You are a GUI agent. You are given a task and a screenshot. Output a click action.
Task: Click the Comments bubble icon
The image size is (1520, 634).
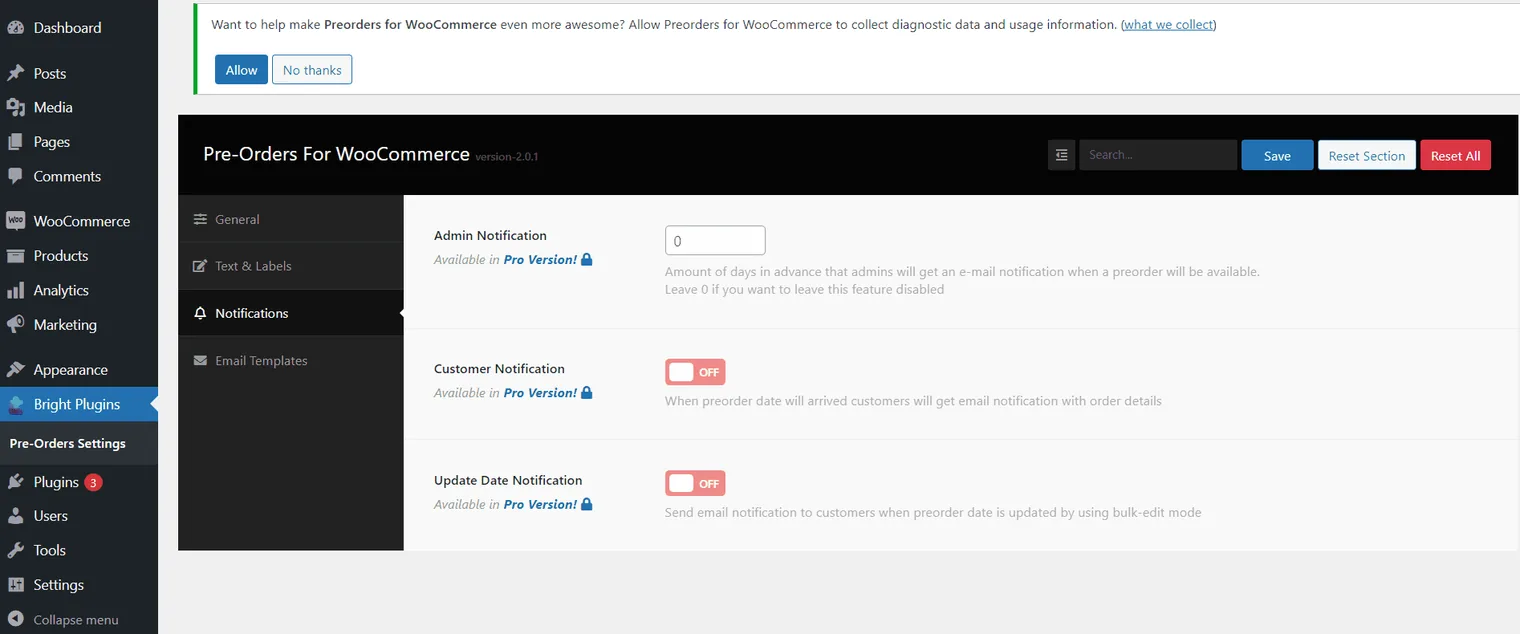pyautogui.click(x=15, y=176)
